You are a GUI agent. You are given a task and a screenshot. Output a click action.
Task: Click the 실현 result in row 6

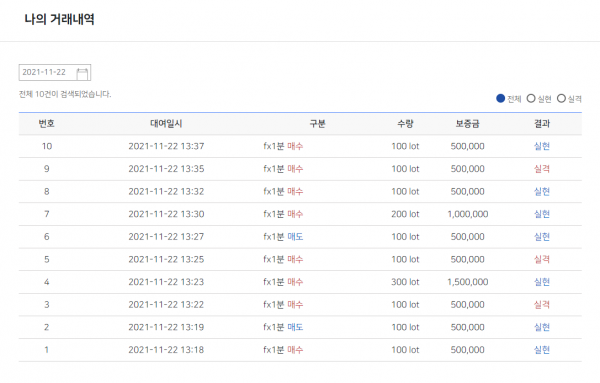[542, 236]
